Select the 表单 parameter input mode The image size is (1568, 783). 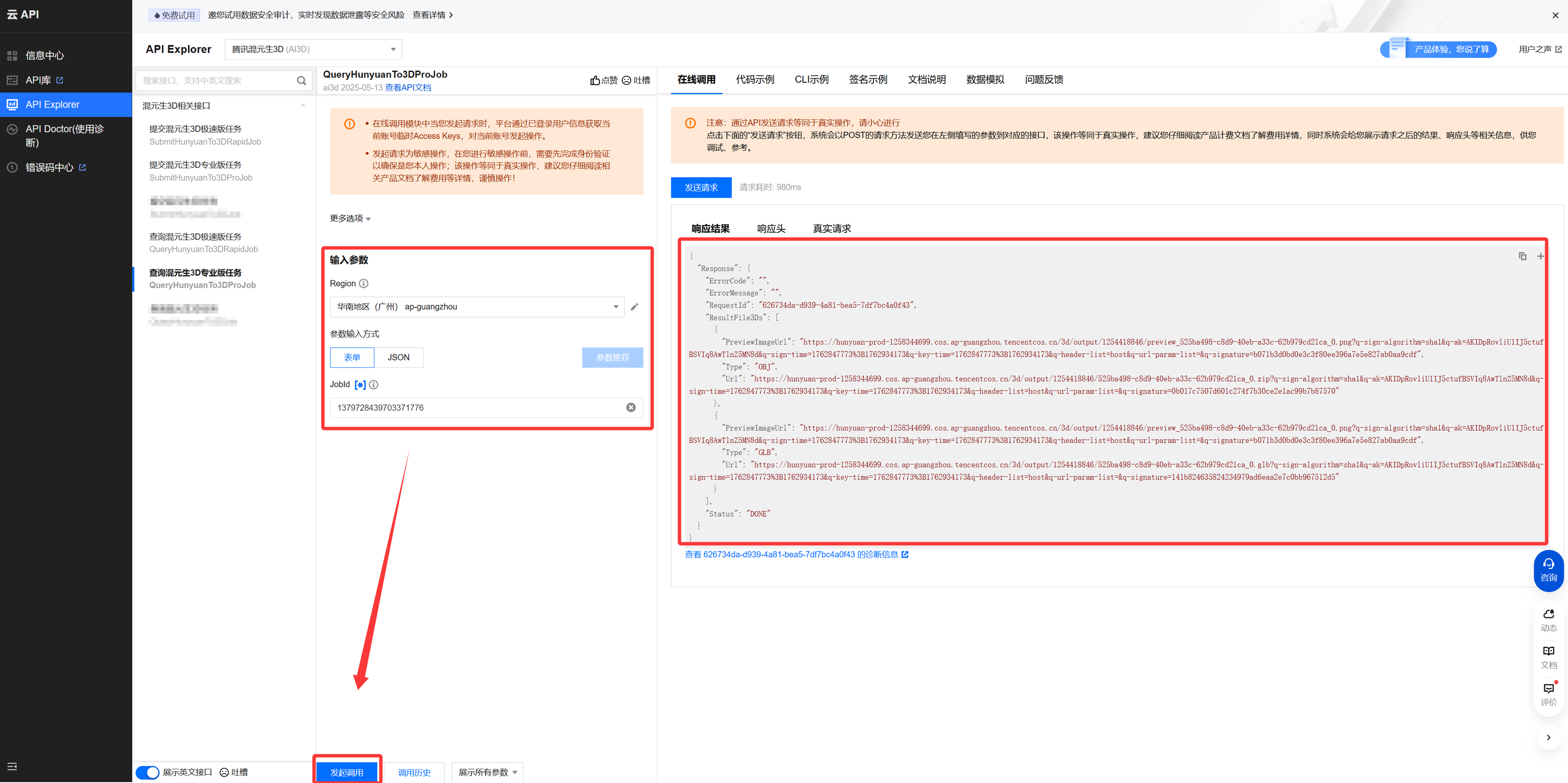click(352, 357)
